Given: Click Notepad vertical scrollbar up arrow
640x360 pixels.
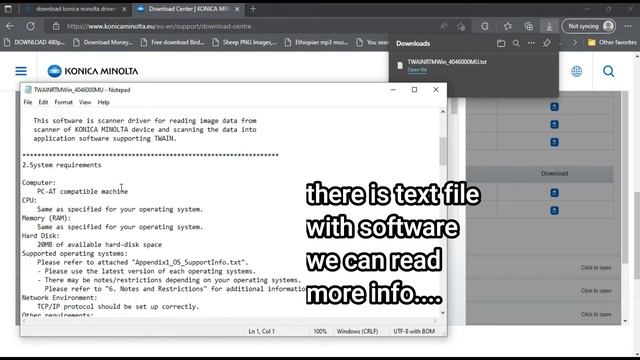Looking at the screenshot, I should tap(443, 111).
